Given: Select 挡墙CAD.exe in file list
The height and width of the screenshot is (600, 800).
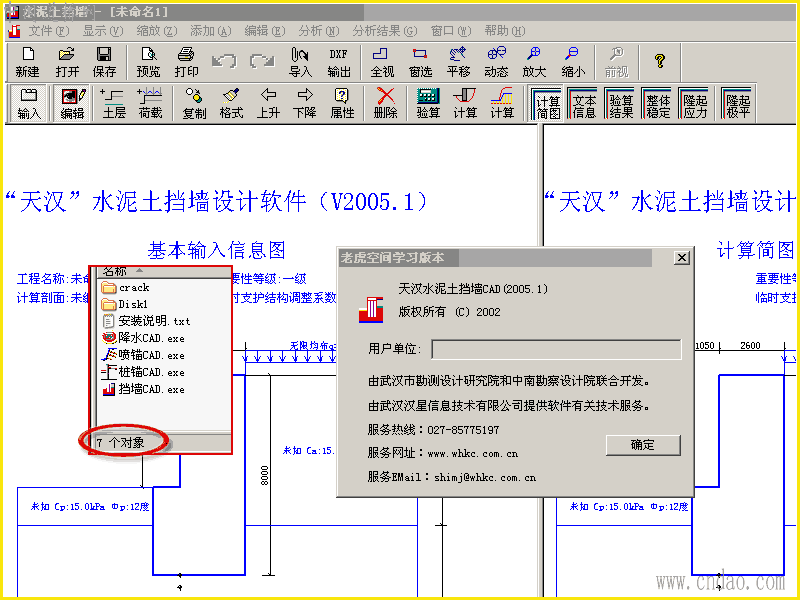Looking at the screenshot, I should pyautogui.click(x=143, y=389).
